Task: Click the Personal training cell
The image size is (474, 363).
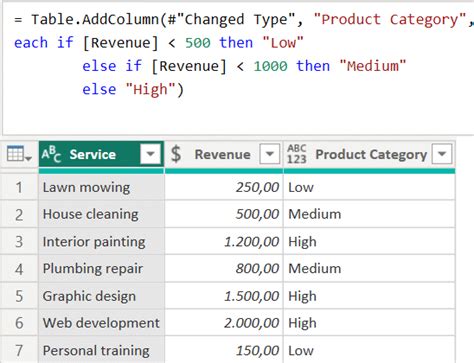Action: coord(101,350)
